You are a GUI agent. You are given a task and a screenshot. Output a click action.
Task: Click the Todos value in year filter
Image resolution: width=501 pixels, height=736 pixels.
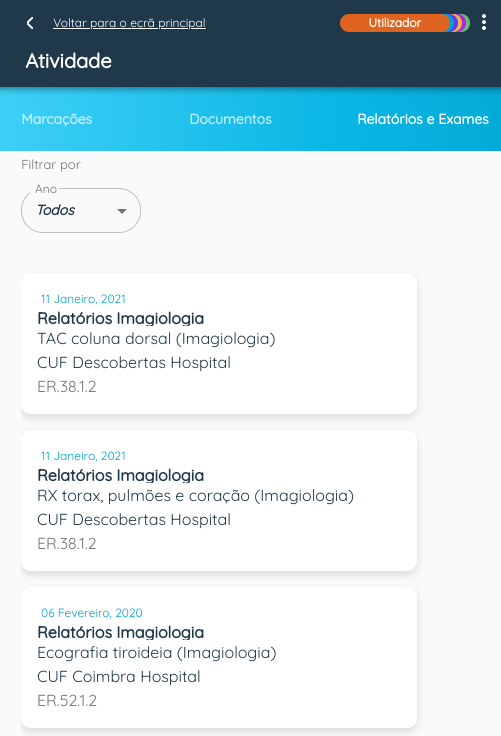56,210
